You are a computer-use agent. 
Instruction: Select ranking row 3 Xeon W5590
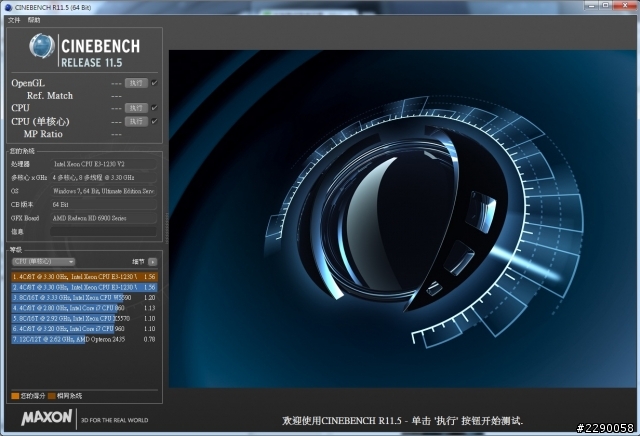tap(84, 298)
